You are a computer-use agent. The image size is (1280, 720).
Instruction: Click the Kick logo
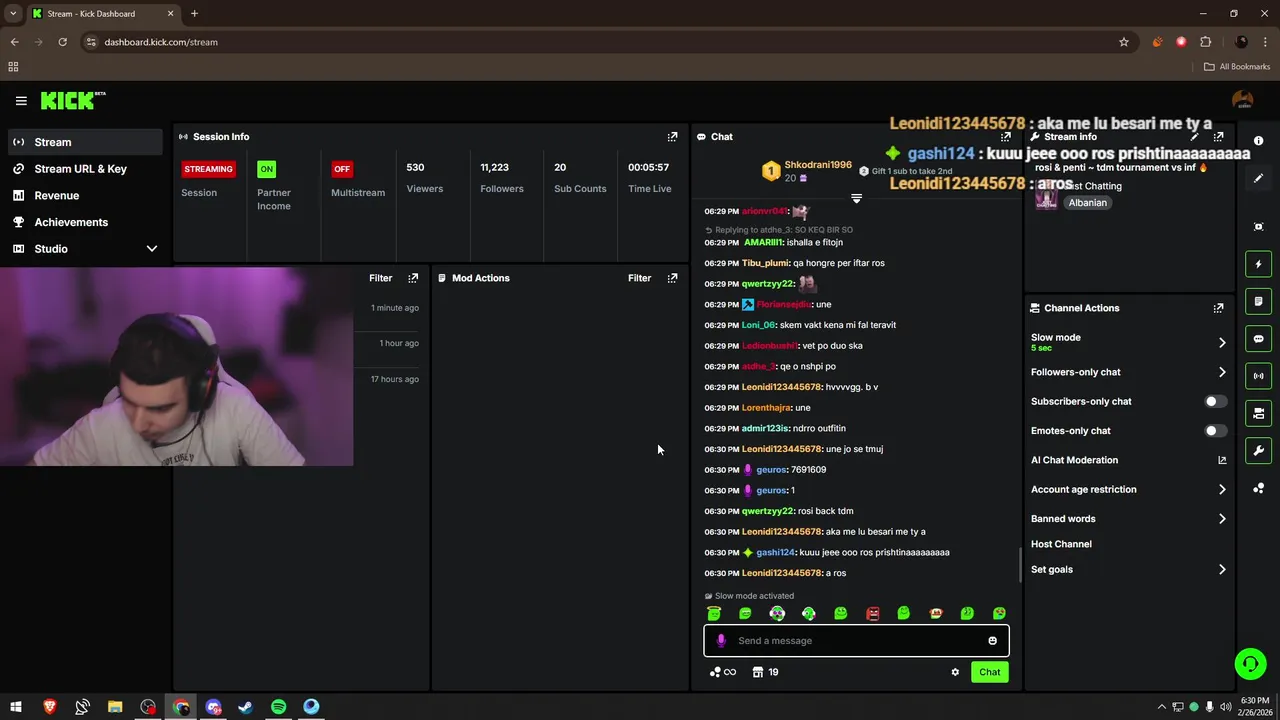73,100
